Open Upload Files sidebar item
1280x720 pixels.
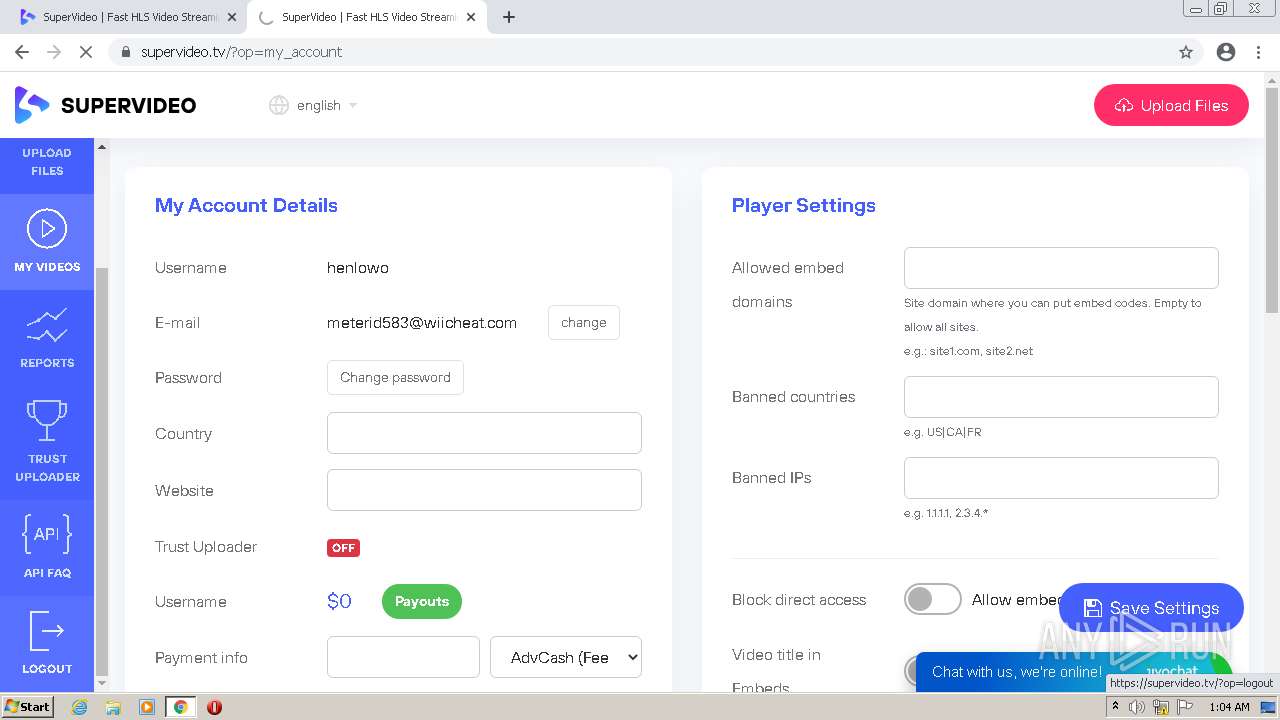47,162
